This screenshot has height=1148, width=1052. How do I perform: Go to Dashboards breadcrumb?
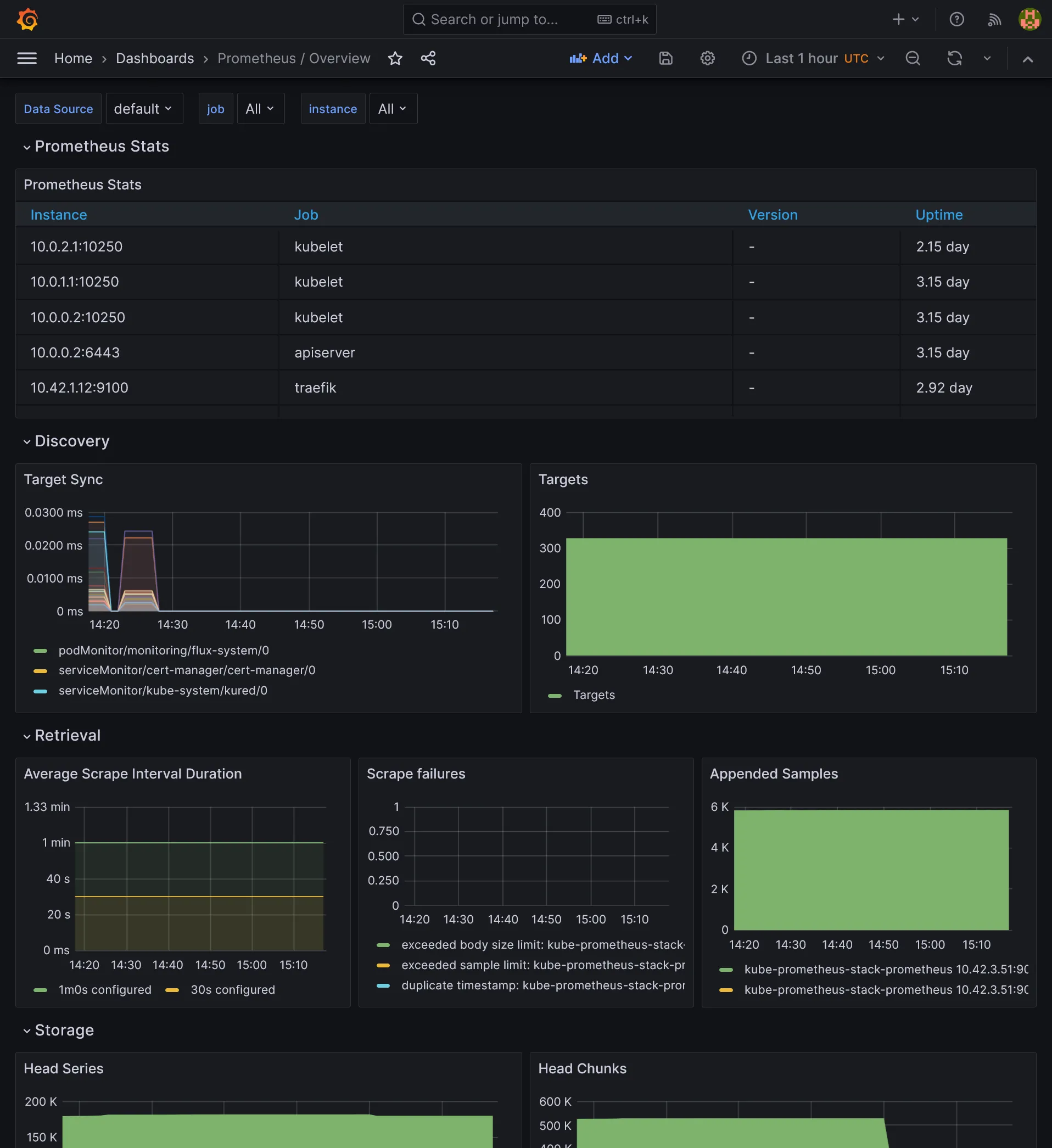[x=155, y=58]
